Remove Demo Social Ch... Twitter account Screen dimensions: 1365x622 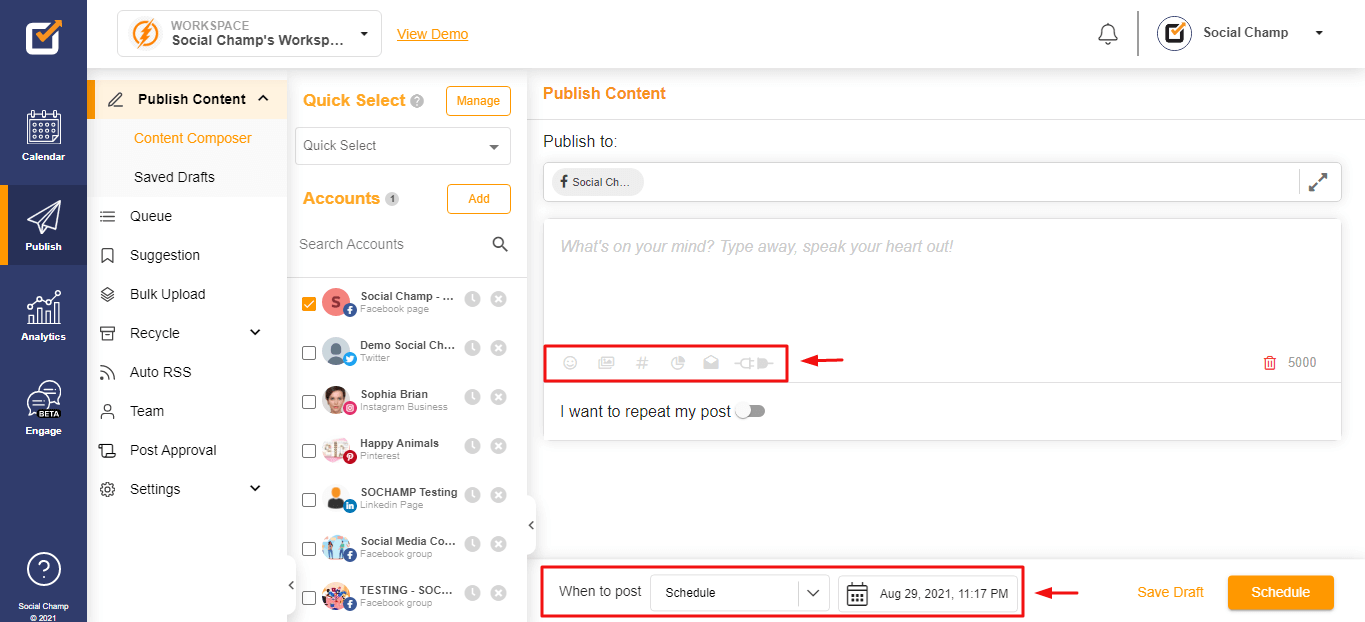coord(498,348)
